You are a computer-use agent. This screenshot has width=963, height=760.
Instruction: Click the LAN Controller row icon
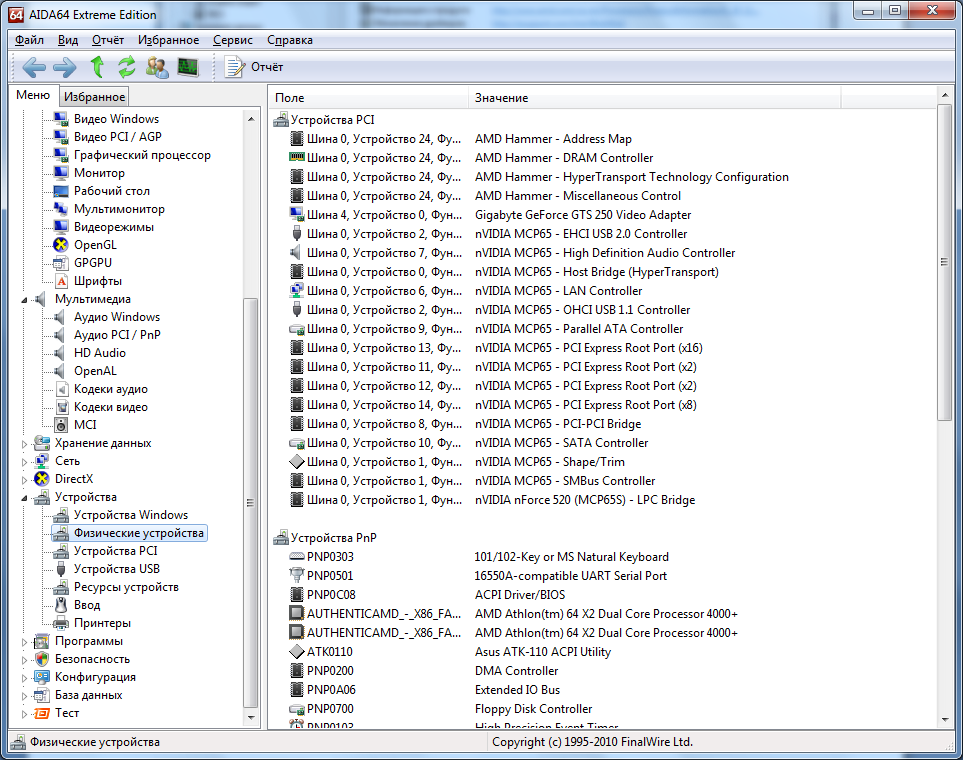click(297, 291)
